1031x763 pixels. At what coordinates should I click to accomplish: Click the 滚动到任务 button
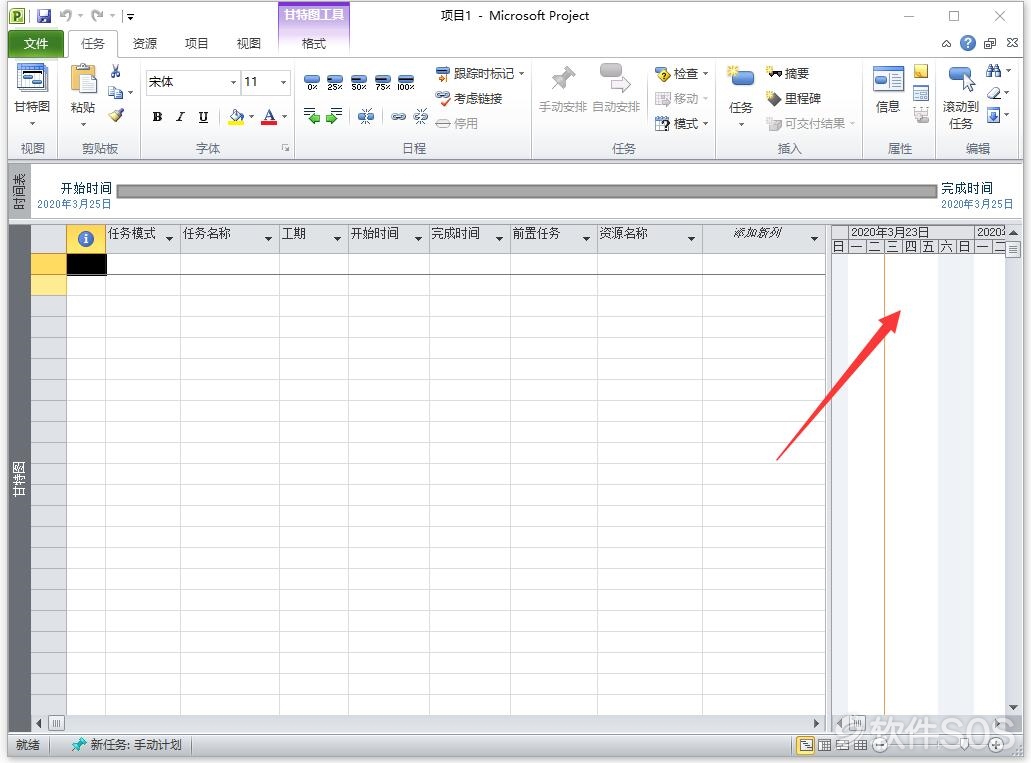[961, 97]
